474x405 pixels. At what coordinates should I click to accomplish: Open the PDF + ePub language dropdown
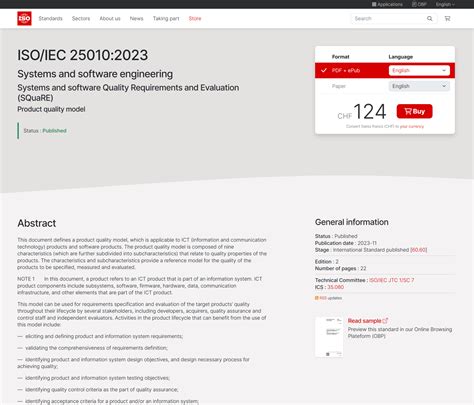pos(419,70)
